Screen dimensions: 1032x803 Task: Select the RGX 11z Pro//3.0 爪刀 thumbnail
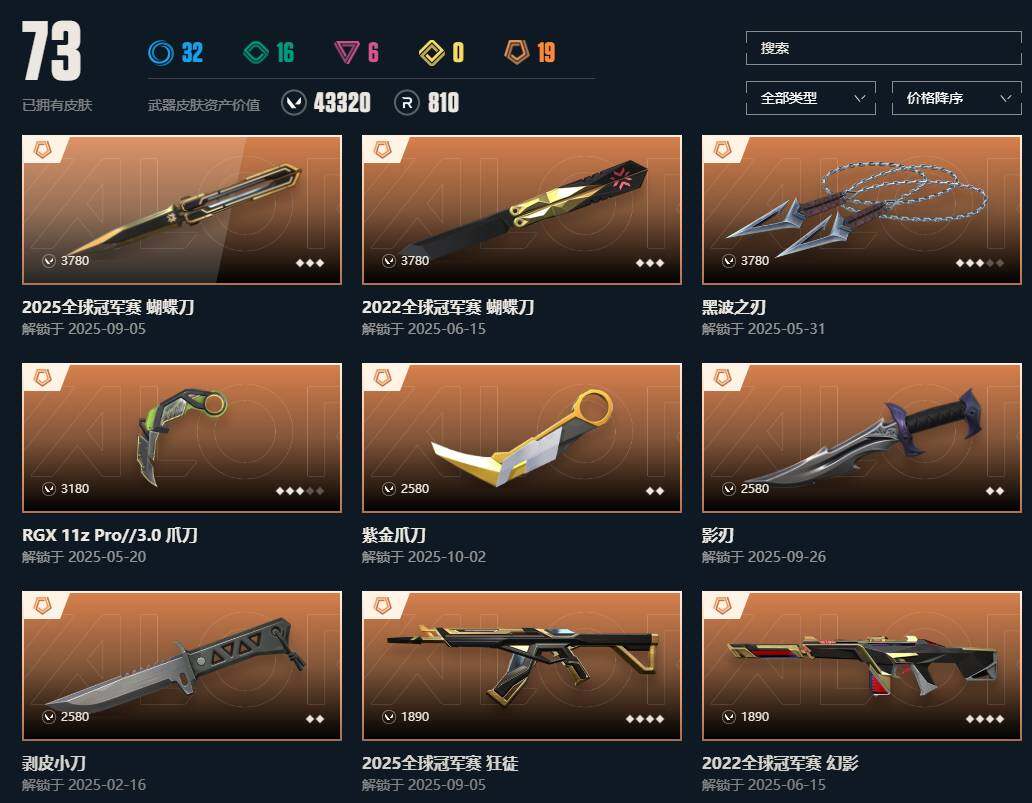coord(182,438)
